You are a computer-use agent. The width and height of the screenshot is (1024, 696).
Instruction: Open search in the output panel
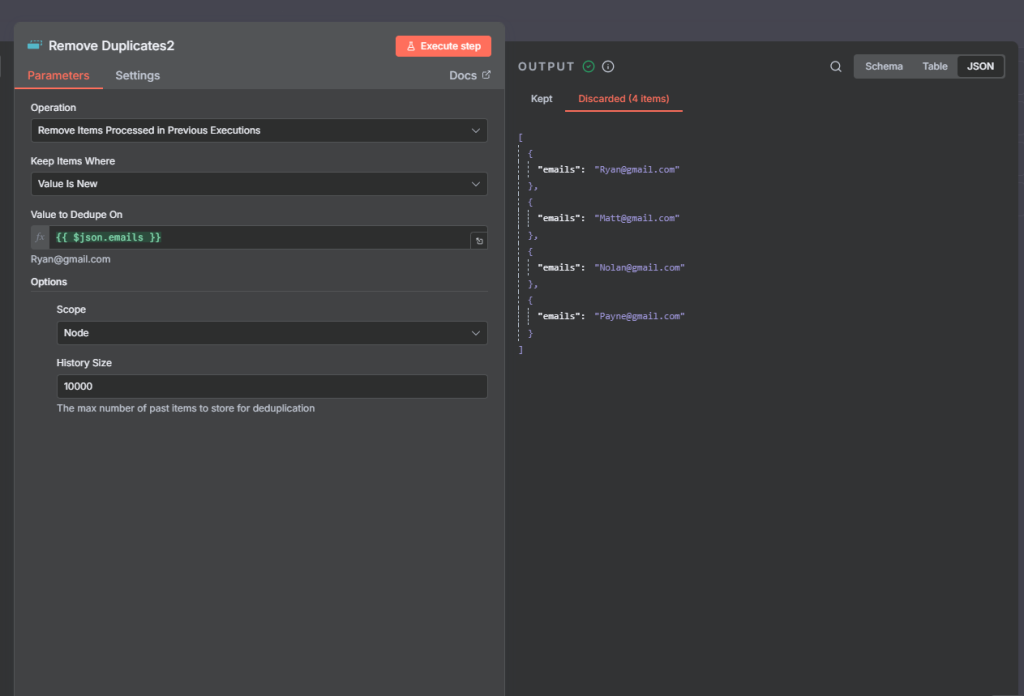(x=835, y=67)
